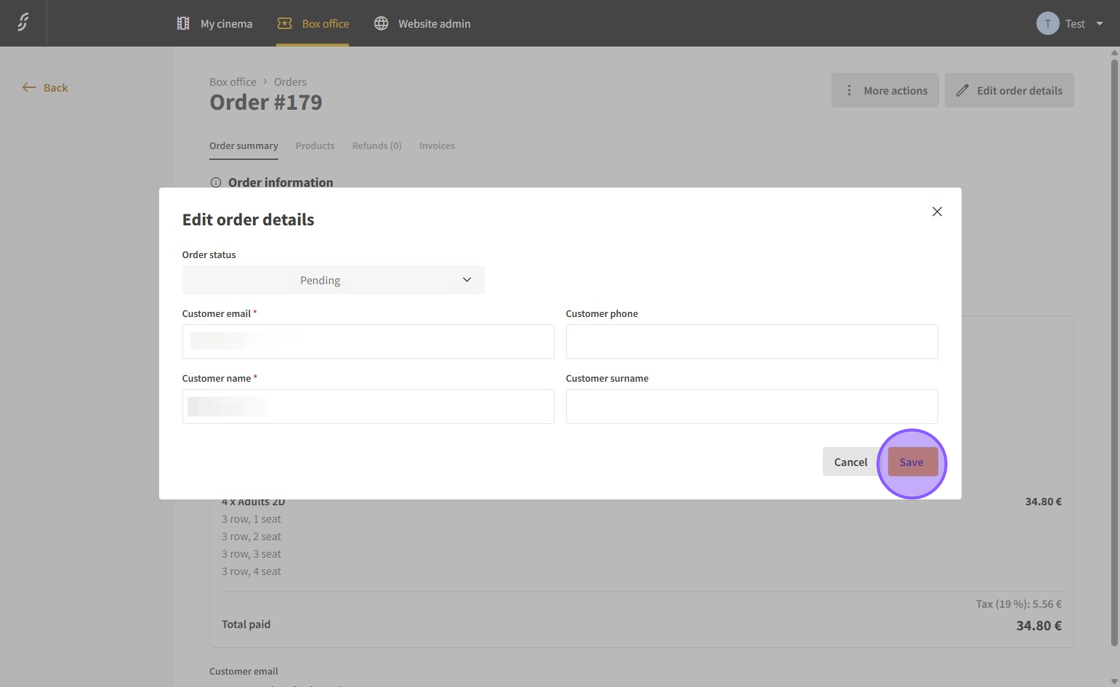1120x687 pixels.
Task: Click the info icon beside Order information
Action: tap(215, 183)
